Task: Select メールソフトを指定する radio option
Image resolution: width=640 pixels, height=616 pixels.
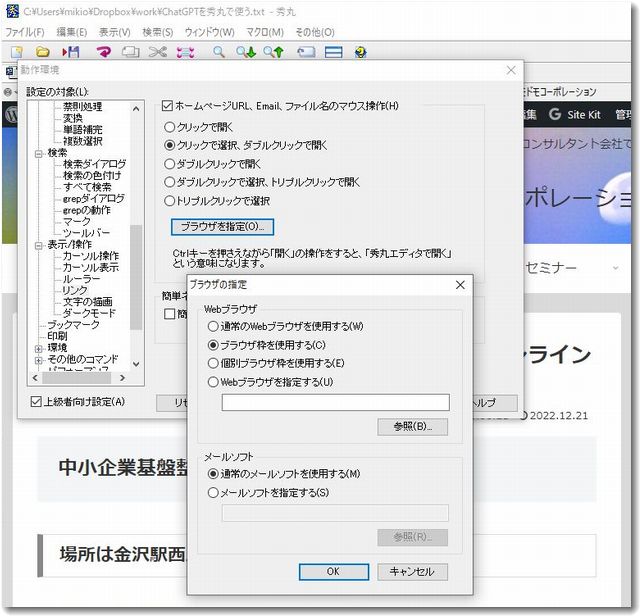Action: point(212,492)
